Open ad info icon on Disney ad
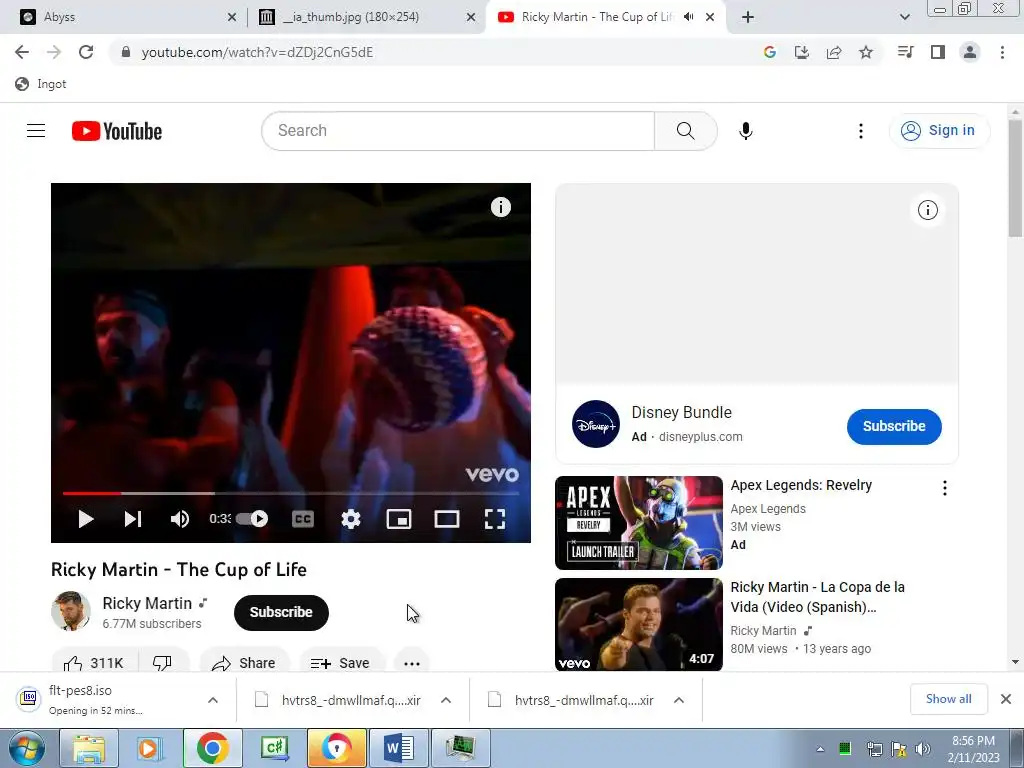 pyautogui.click(x=928, y=210)
